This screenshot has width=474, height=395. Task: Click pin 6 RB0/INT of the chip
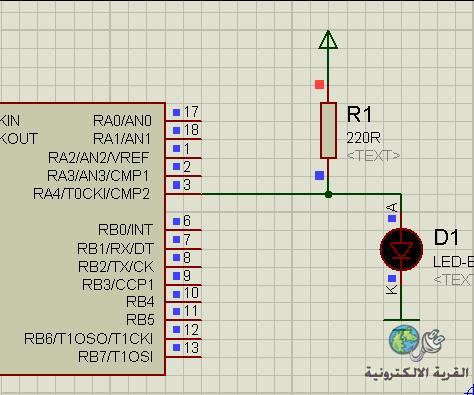183,230
